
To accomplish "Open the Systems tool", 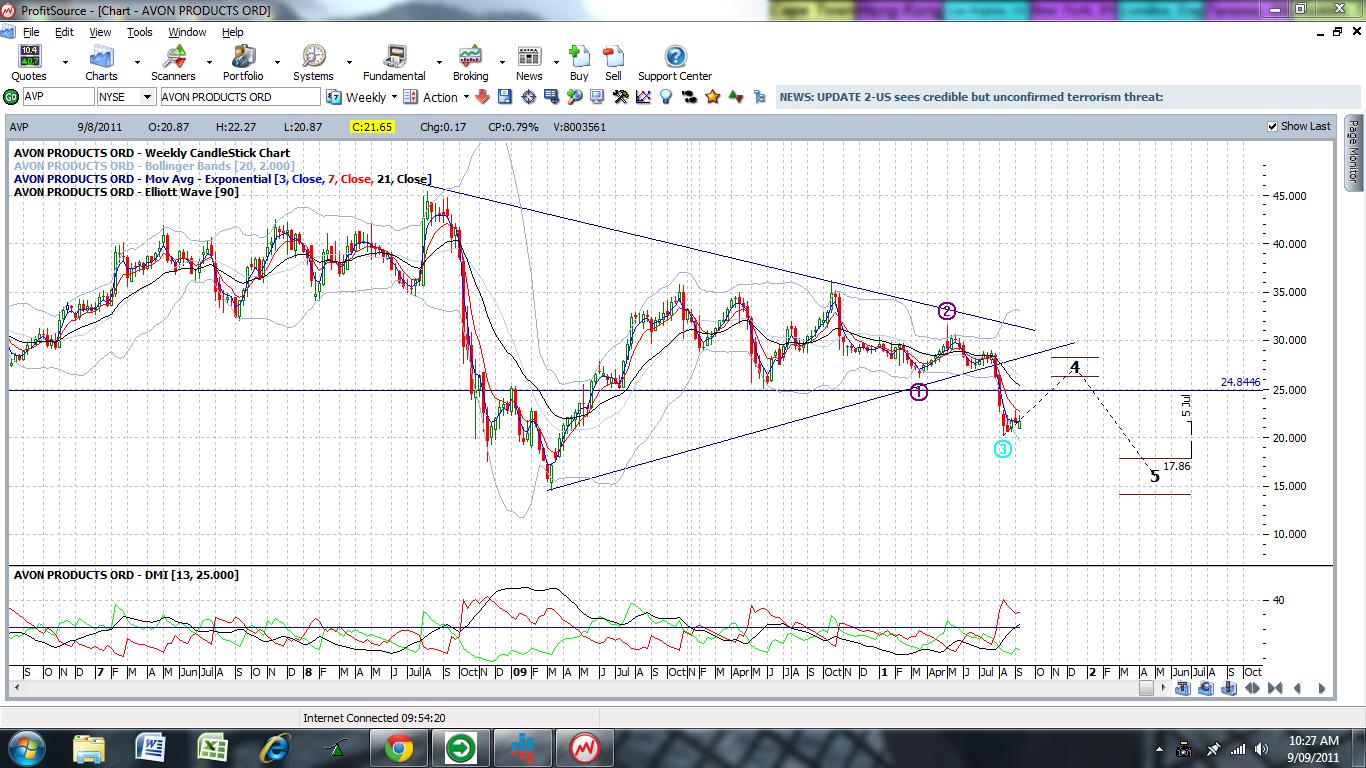I will pos(313,63).
